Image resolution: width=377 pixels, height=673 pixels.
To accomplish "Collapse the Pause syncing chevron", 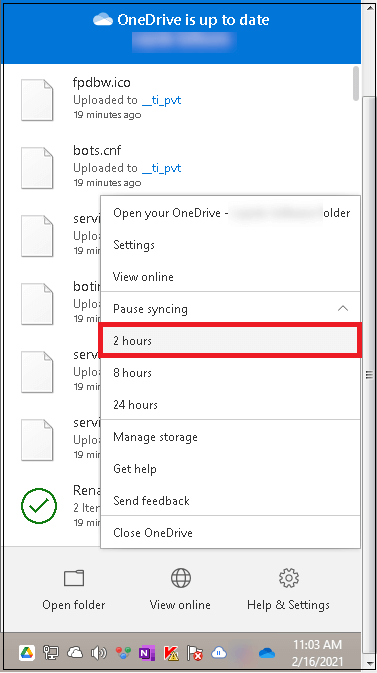I will point(343,309).
